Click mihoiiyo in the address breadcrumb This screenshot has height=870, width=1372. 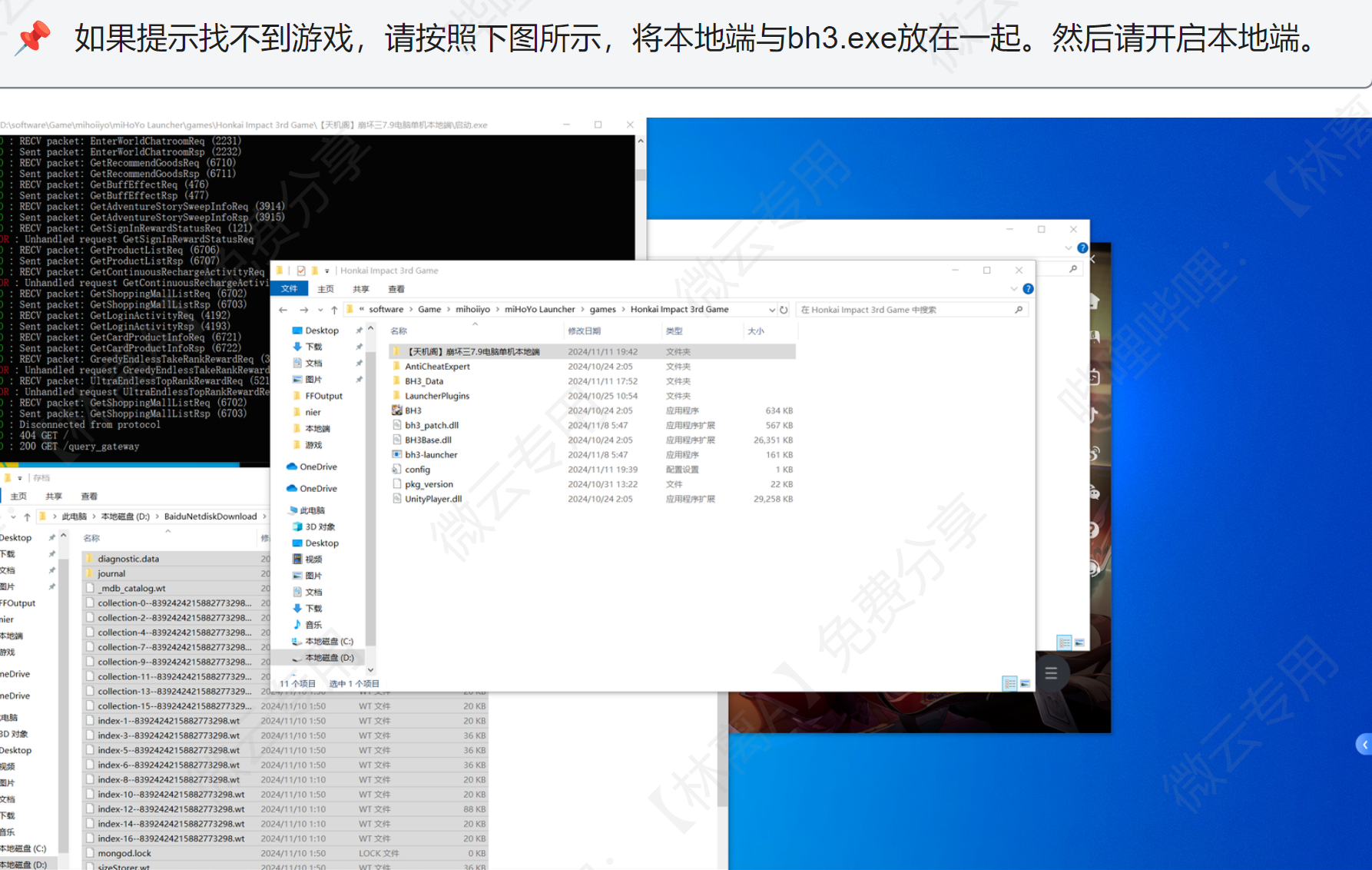[x=472, y=310]
